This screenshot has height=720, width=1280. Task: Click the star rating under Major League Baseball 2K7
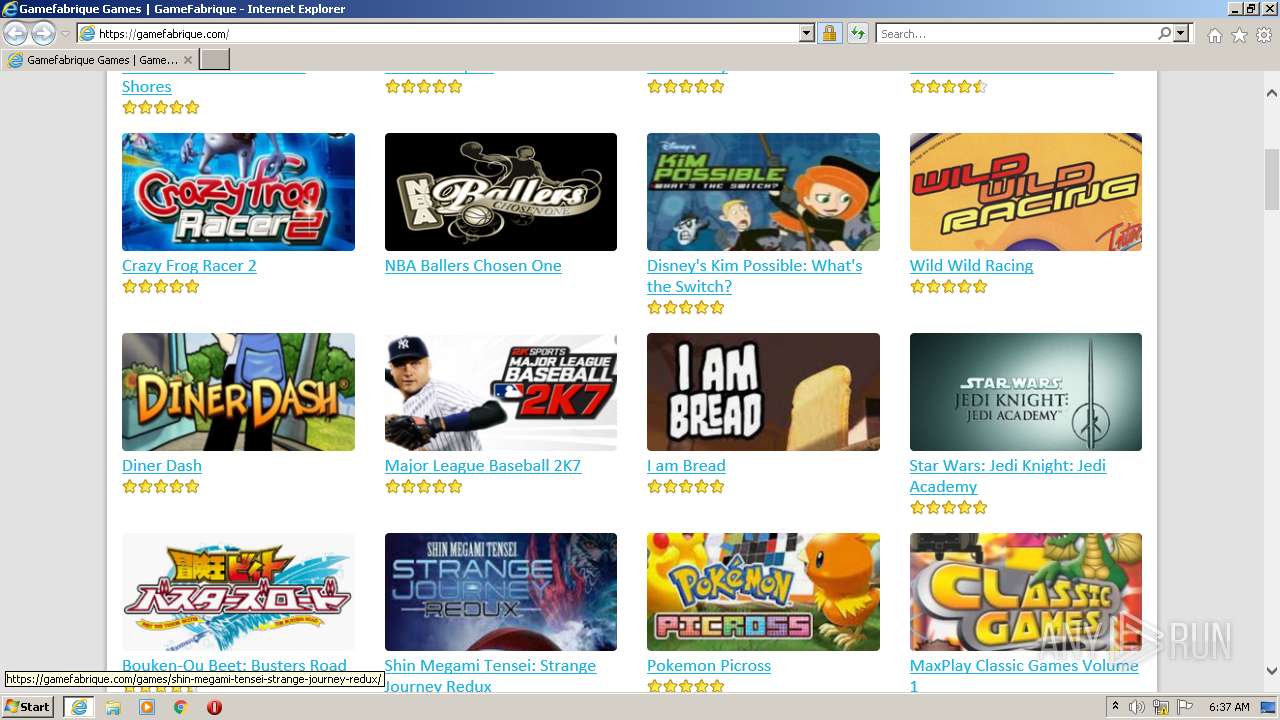pos(424,486)
